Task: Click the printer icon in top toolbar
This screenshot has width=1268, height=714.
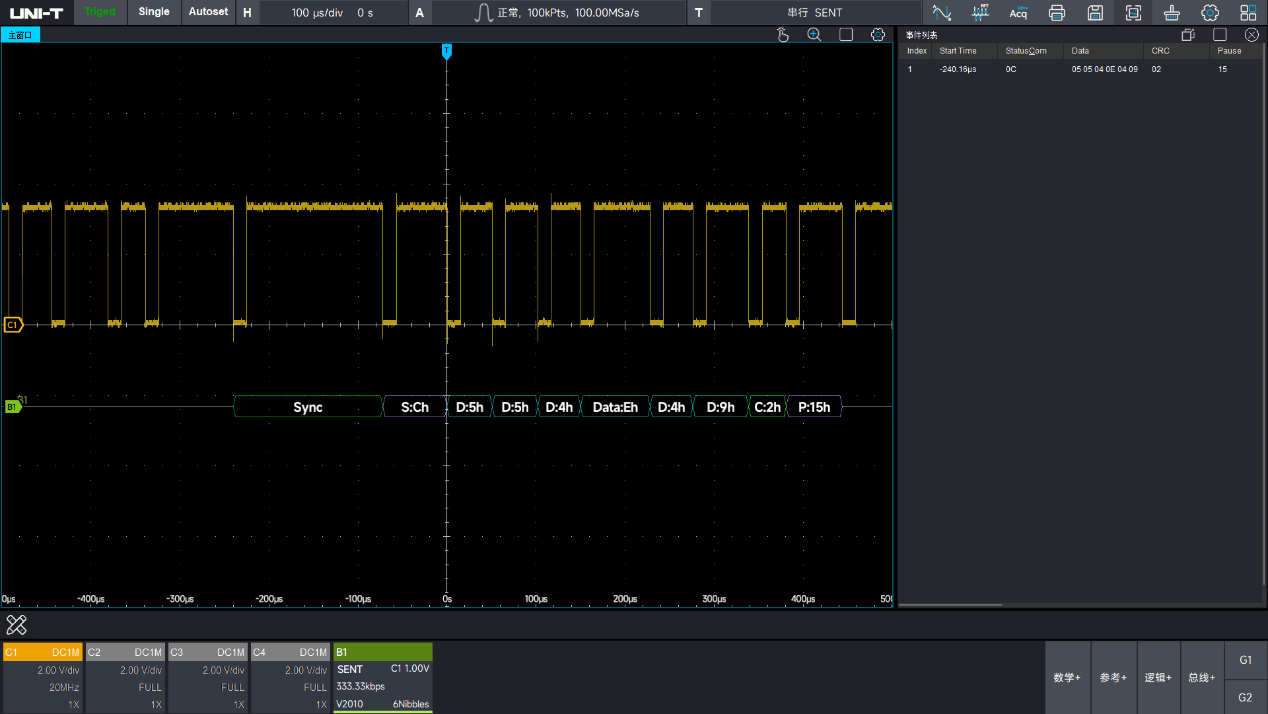Action: point(1057,13)
